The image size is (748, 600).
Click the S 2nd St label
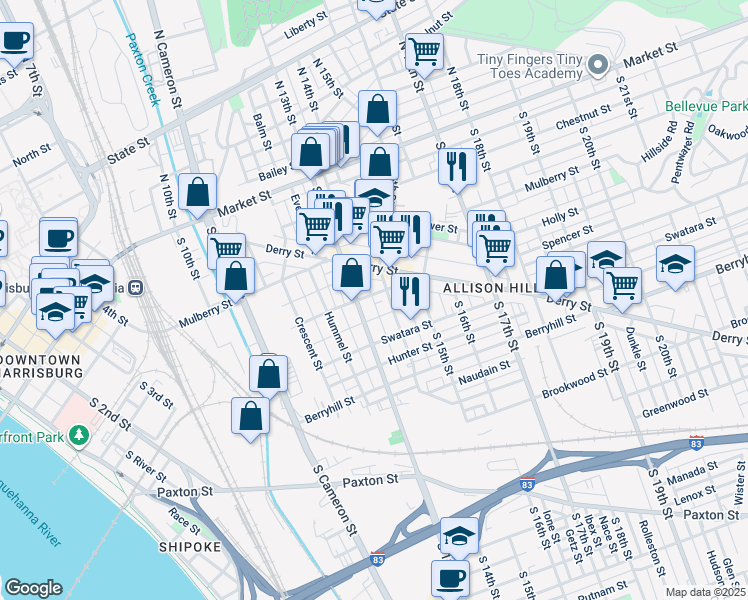point(110,415)
